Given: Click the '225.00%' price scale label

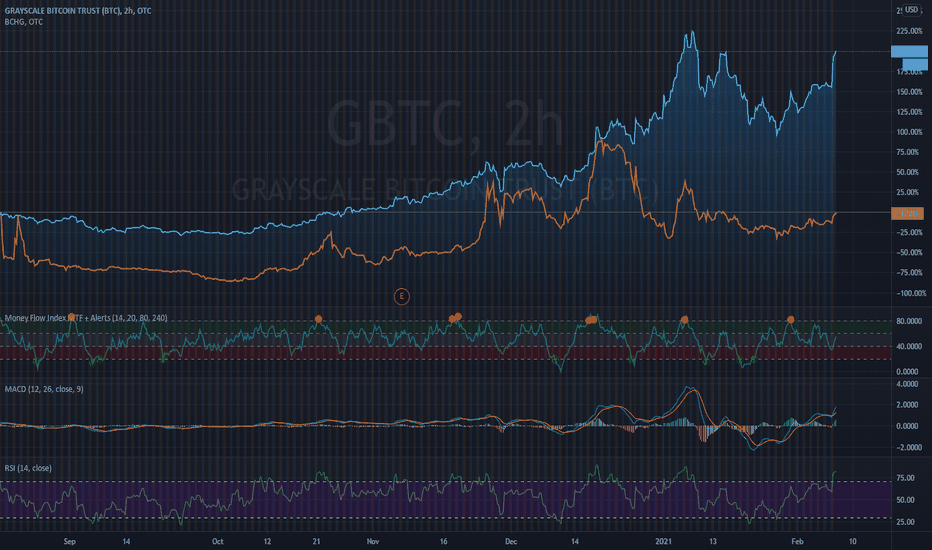Looking at the screenshot, I should click(909, 31).
